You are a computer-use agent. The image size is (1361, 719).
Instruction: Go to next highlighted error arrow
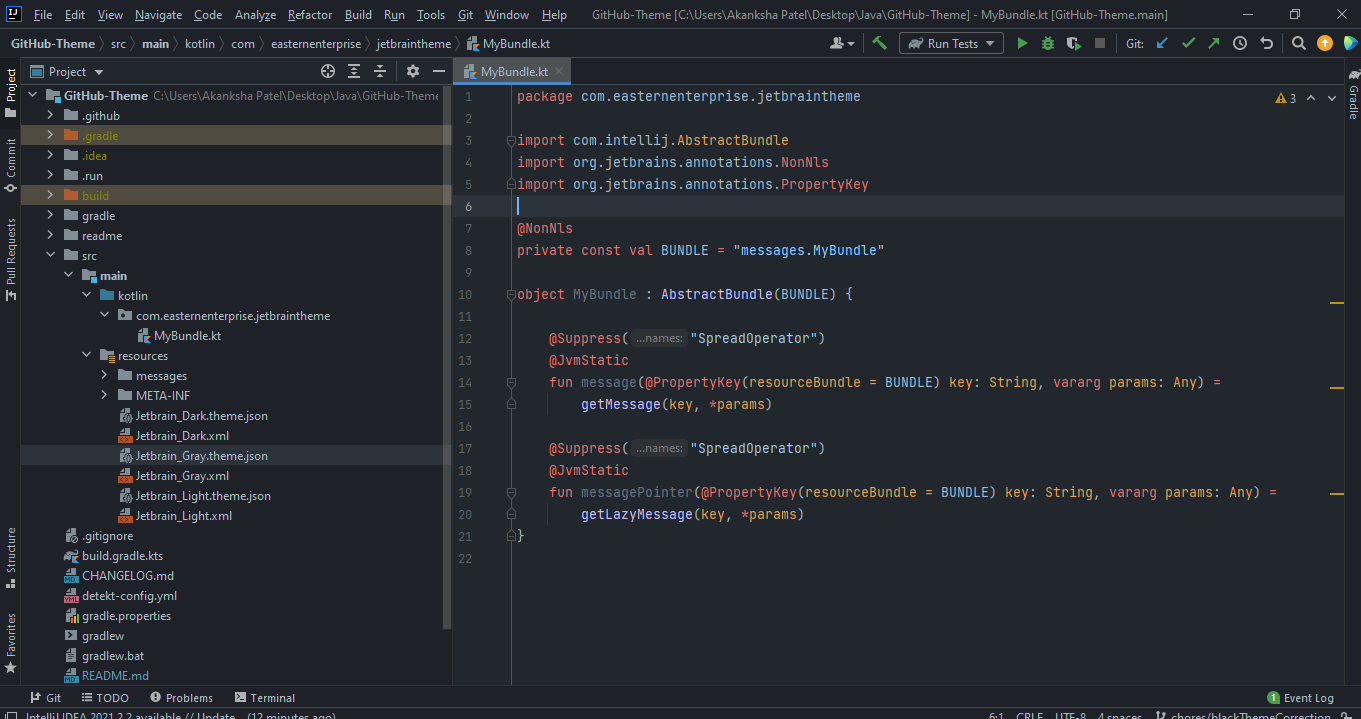click(1332, 98)
